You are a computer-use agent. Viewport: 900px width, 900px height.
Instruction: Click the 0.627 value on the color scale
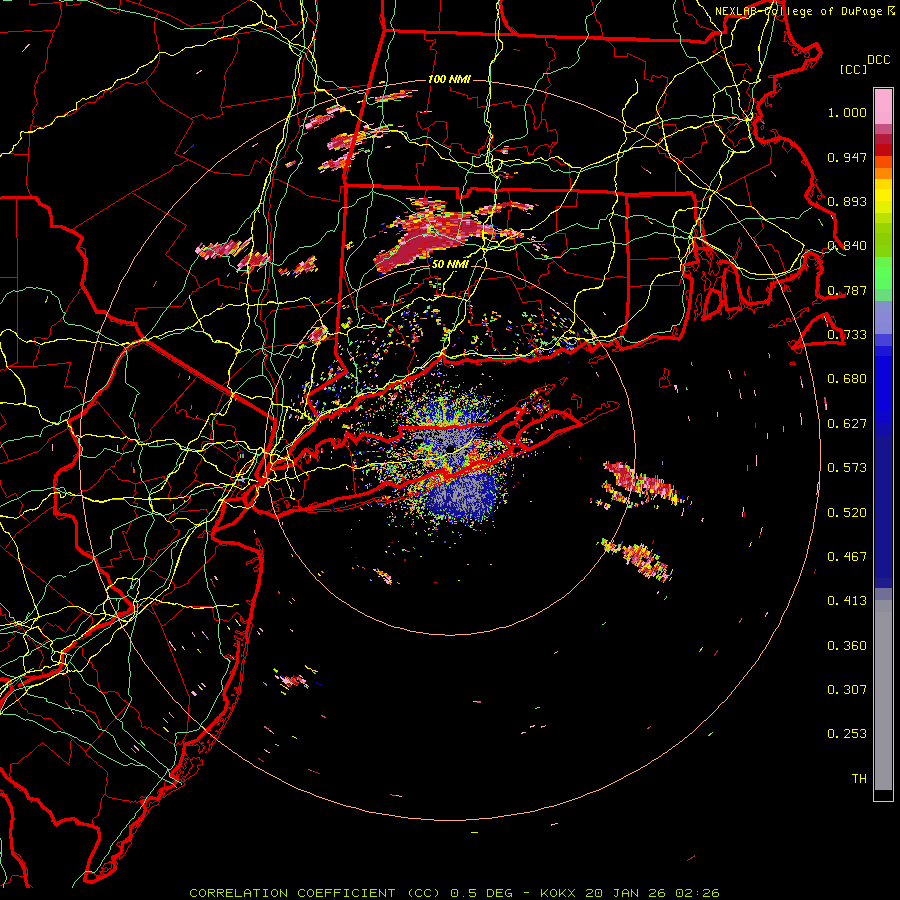point(847,424)
